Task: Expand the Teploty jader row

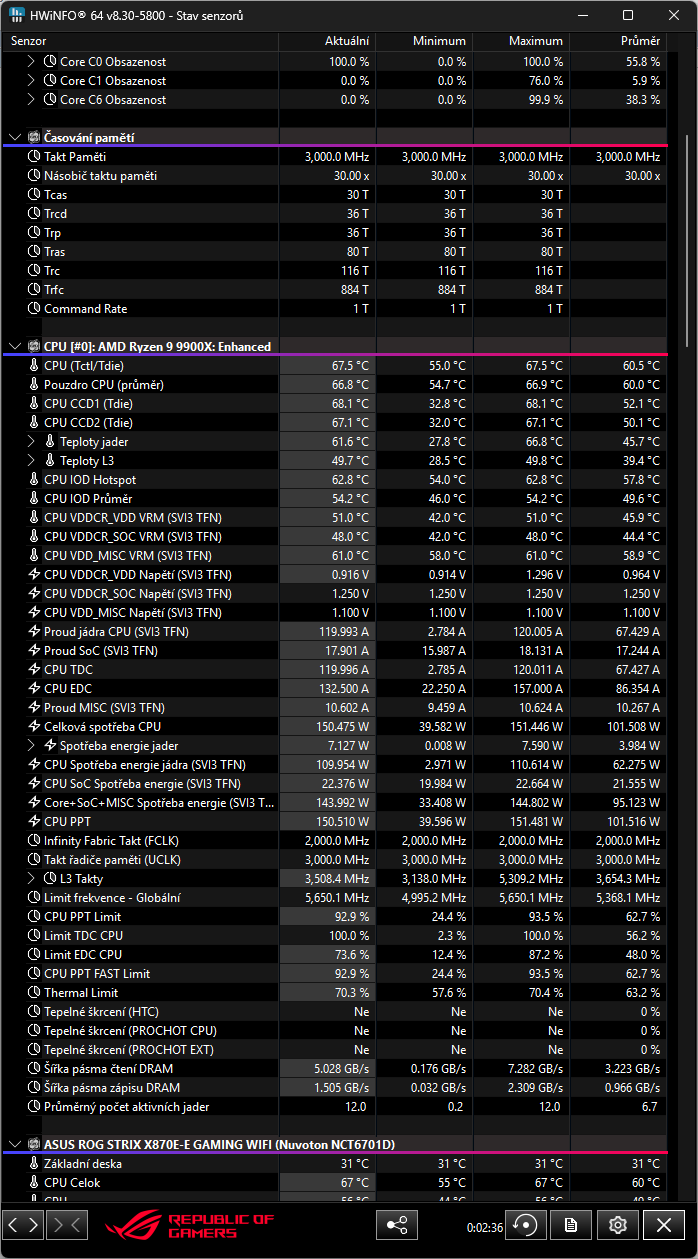Action: tap(32, 442)
